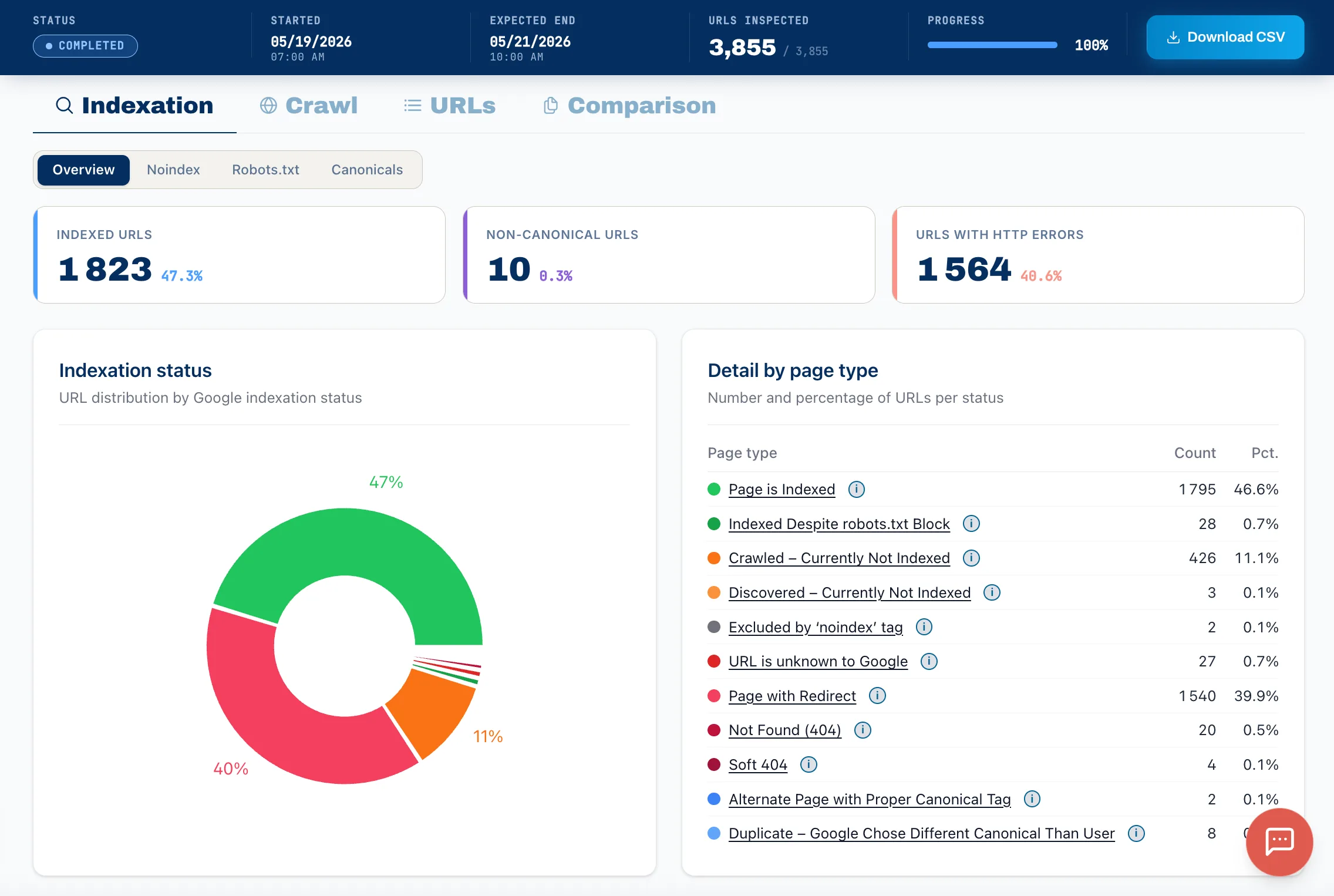Switch to the Crawl tab
Viewport: 1334px width, 896px height.
point(309,106)
